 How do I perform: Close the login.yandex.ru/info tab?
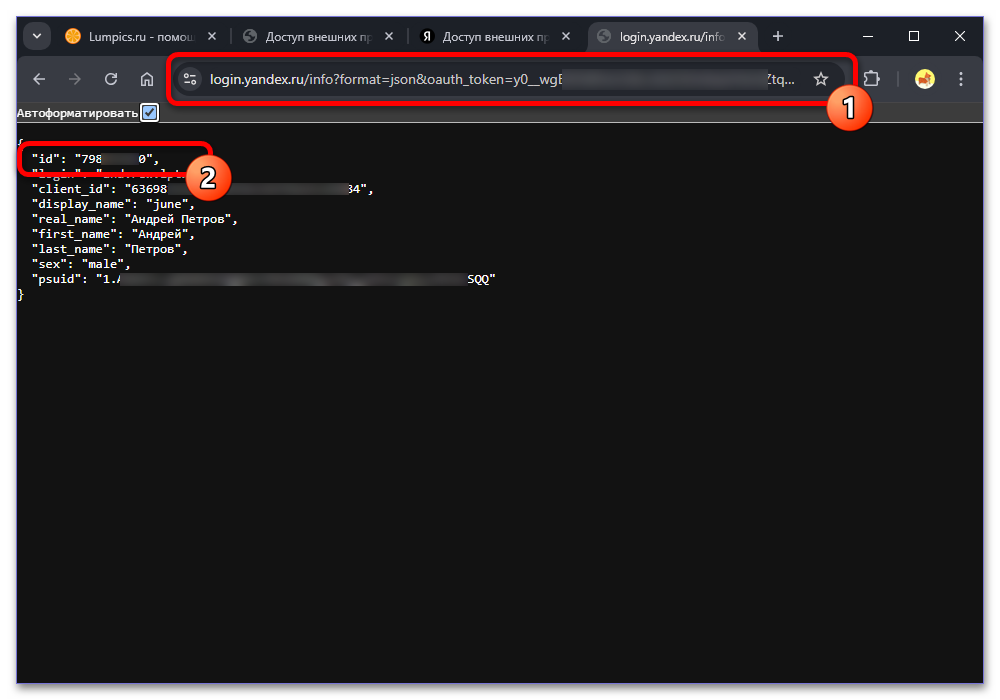(x=742, y=36)
